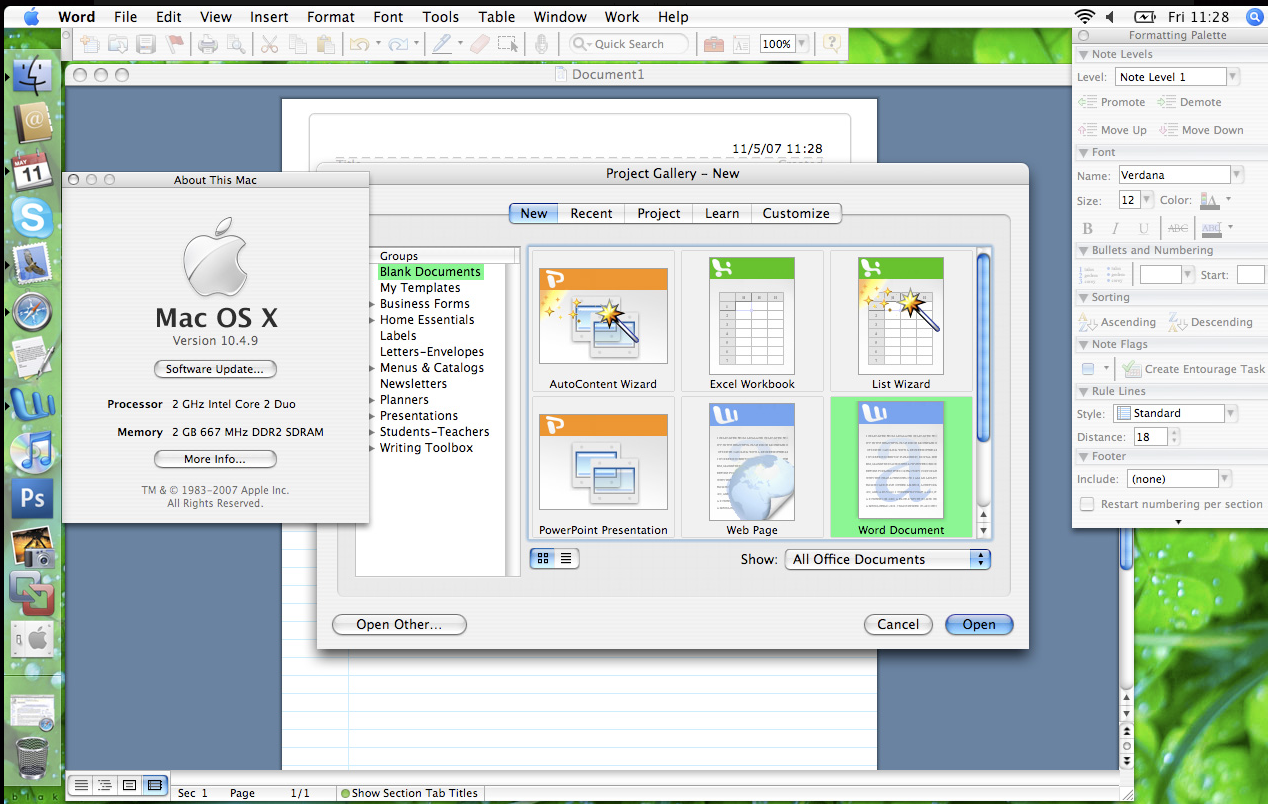Image resolution: width=1268 pixels, height=804 pixels.
Task: Select the Eraser tool in toolbar
Action: pyautogui.click(x=480, y=44)
